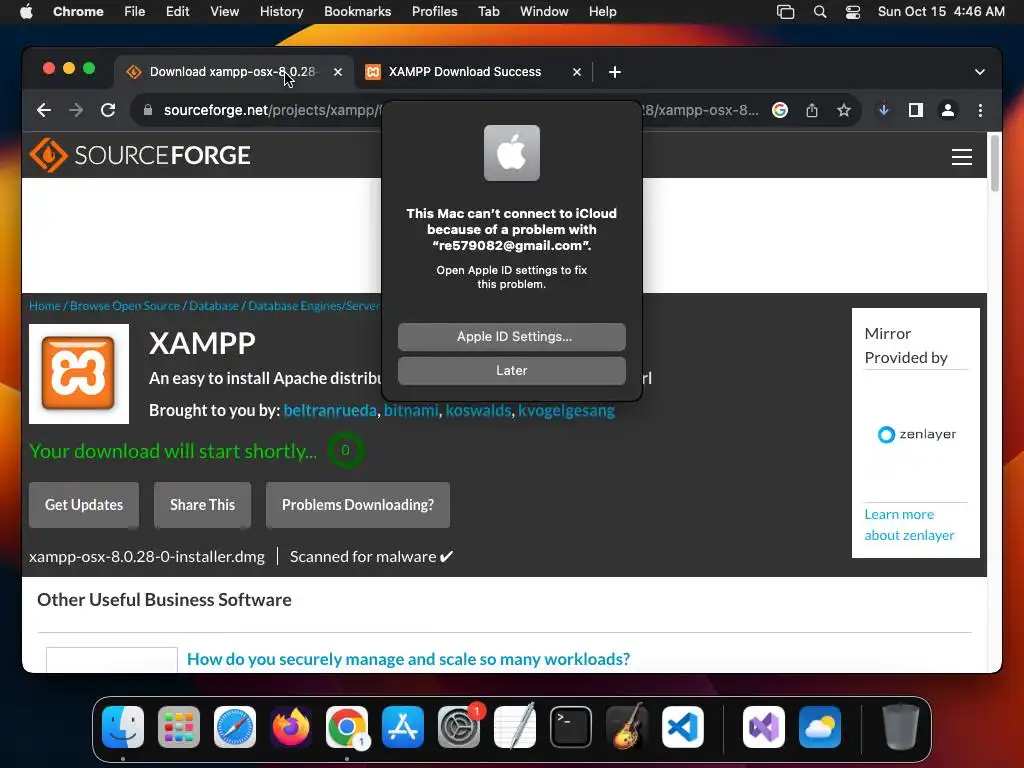Open the Chrome profile avatar icon
Image resolution: width=1024 pixels, height=768 pixels.
[x=948, y=110]
